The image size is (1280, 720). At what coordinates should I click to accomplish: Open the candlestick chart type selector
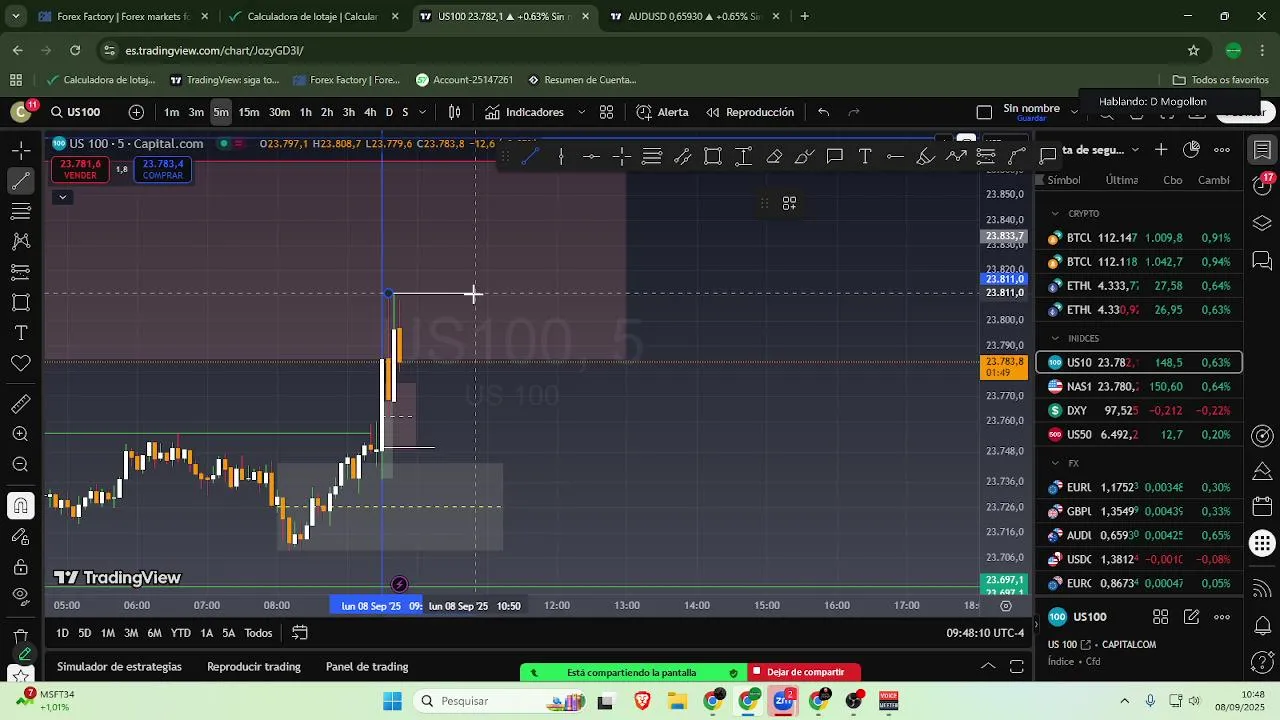point(455,112)
